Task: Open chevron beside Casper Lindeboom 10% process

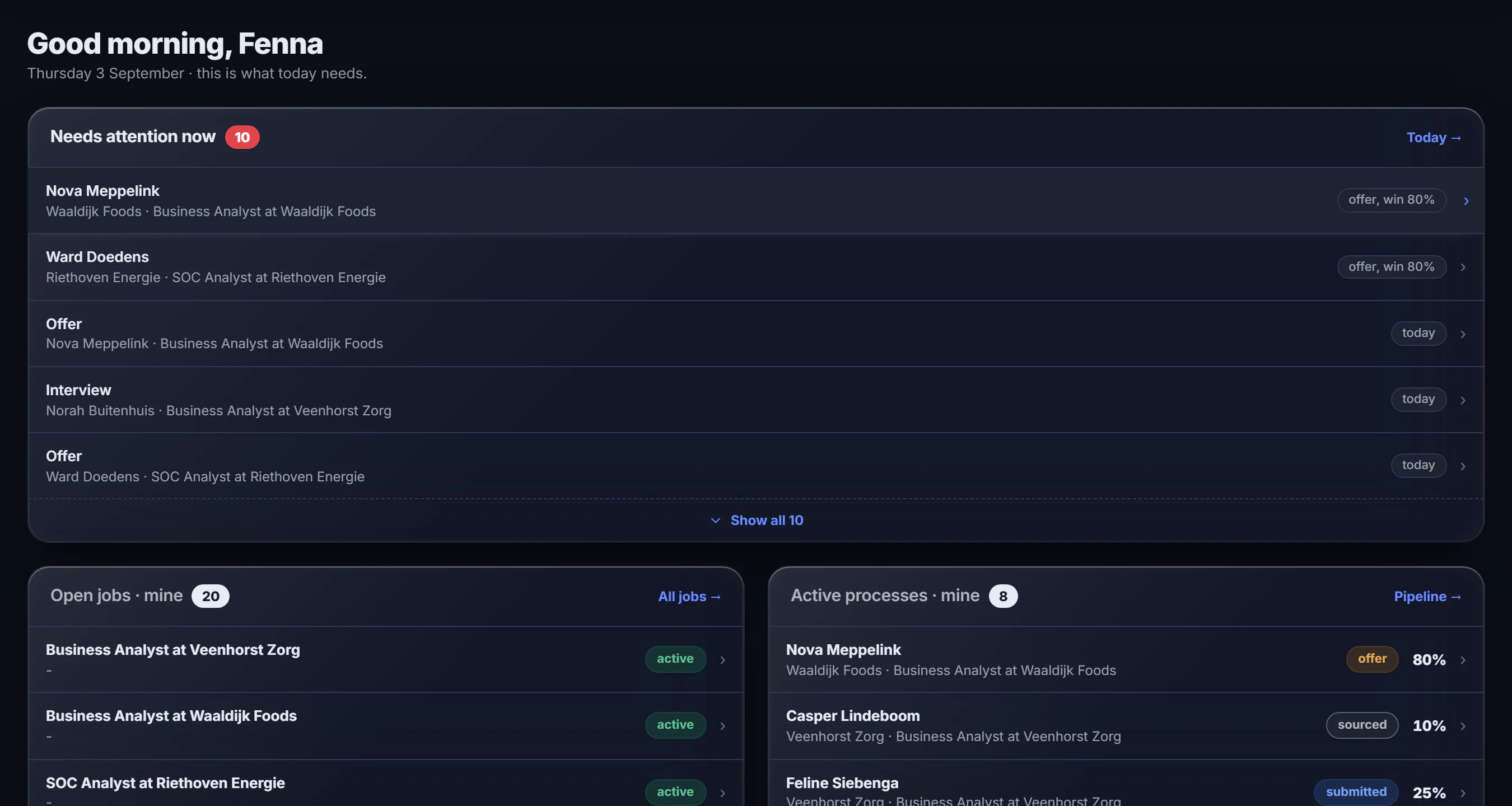Action: [1463, 725]
